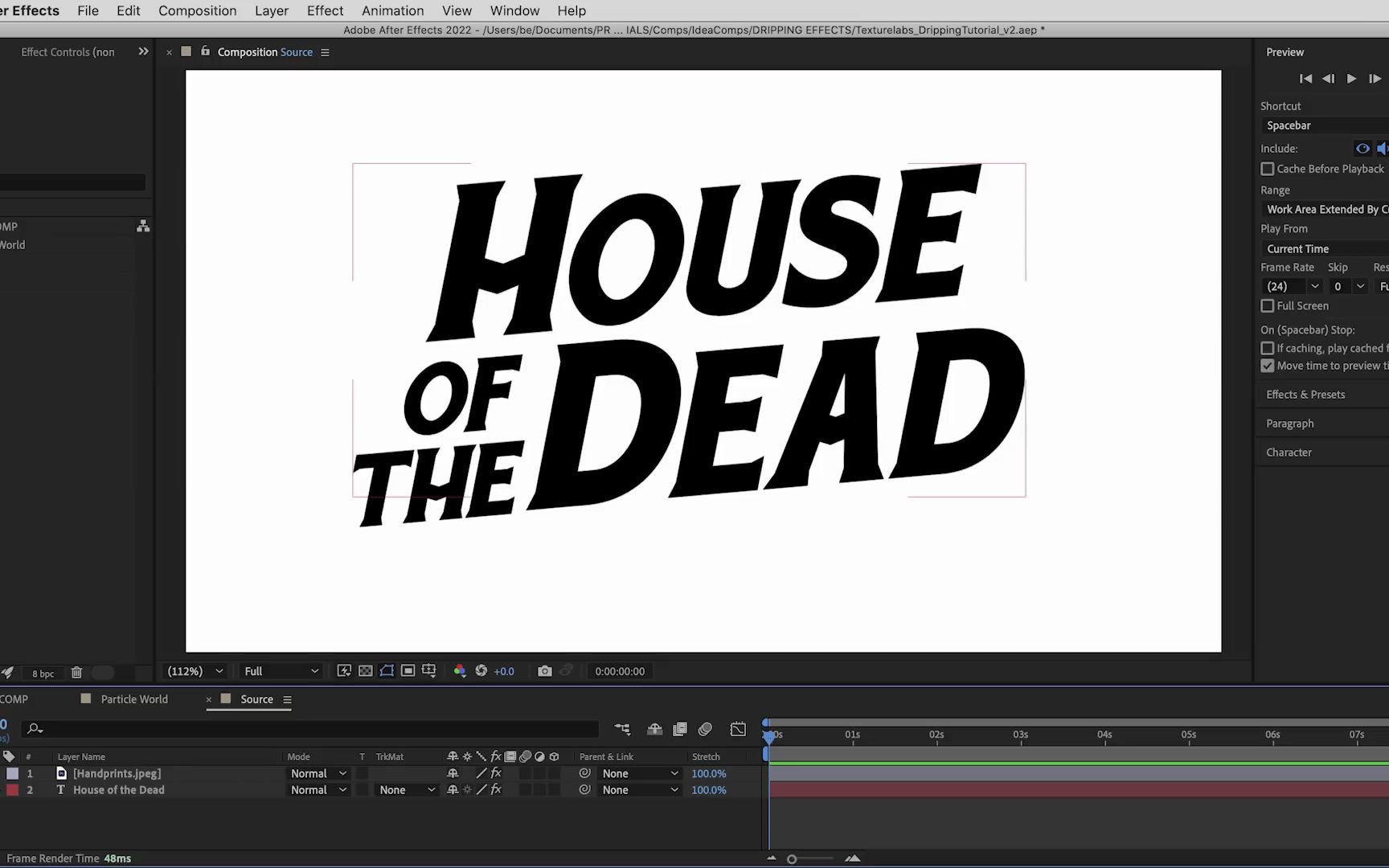Open the Animation menu
Viewport: 1389px width, 868px height.
tap(392, 10)
